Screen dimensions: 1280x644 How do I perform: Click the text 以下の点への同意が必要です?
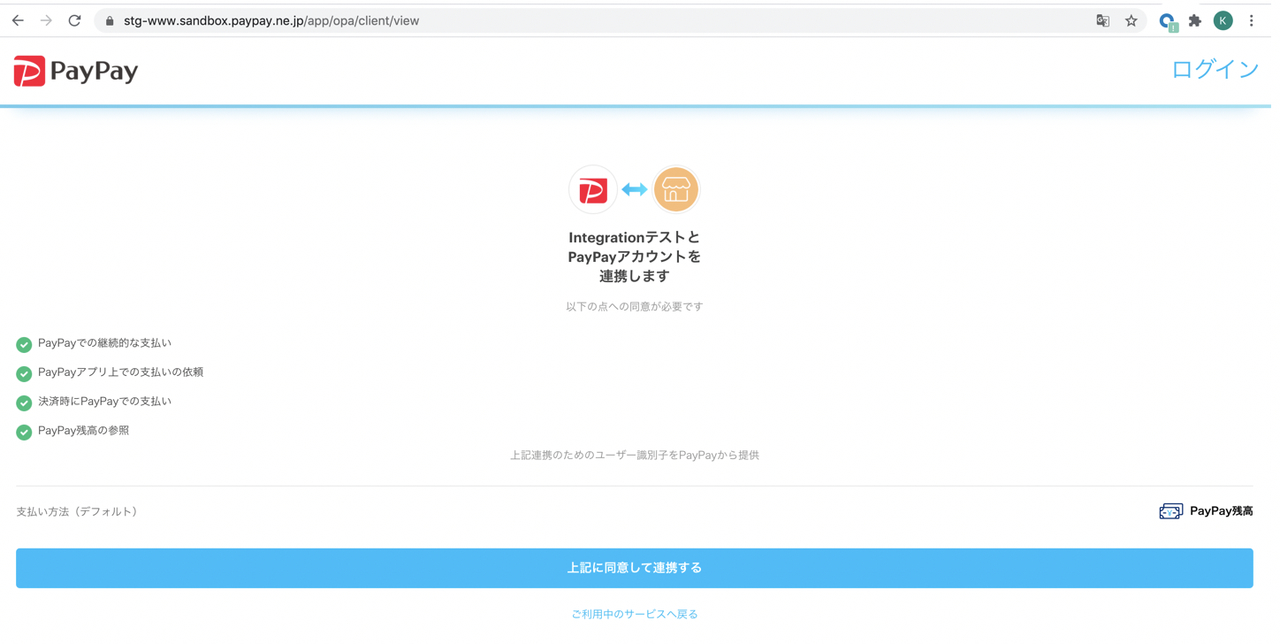(x=635, y=306)
